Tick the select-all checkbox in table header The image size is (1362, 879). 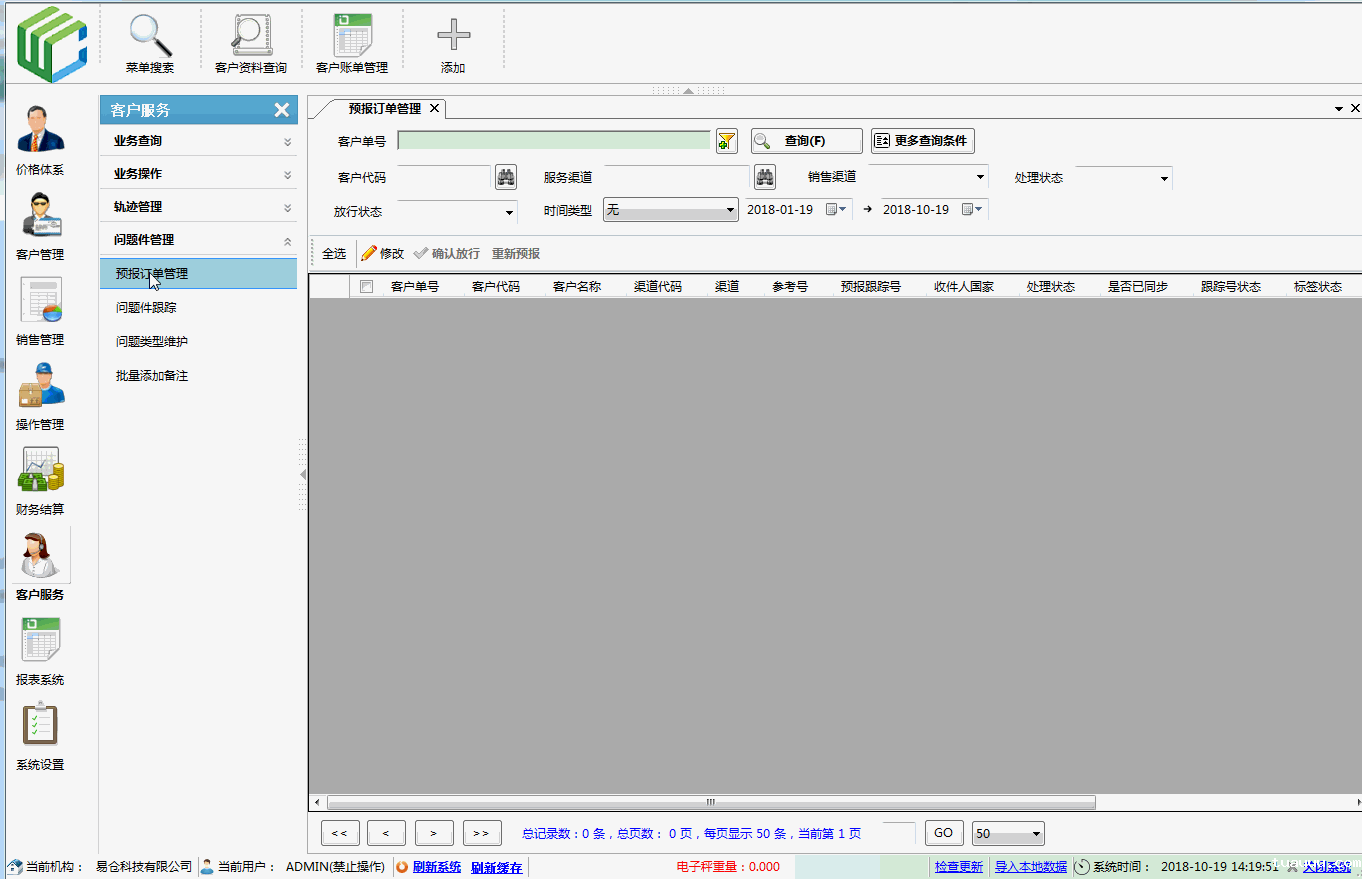point(366,287)
